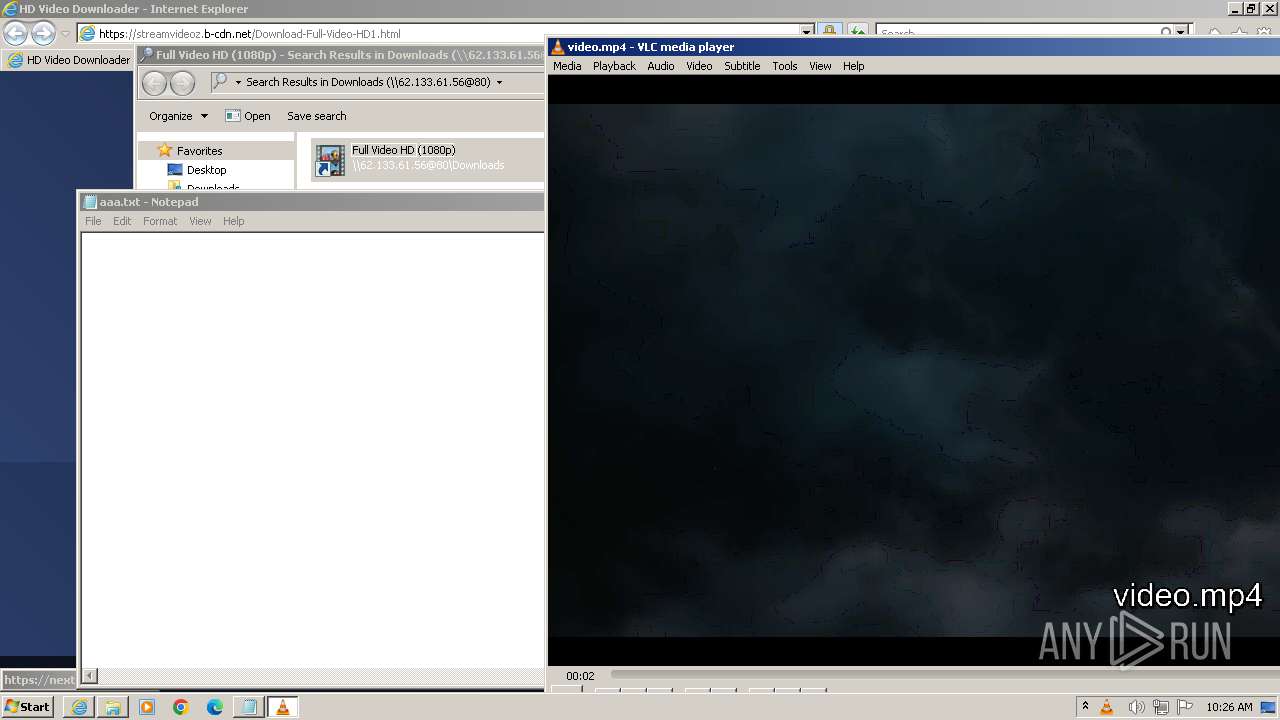Open Windows Explorer from the taskbar
The height and width of the screenshot is (720, 1280).
(x=113, y=707)
